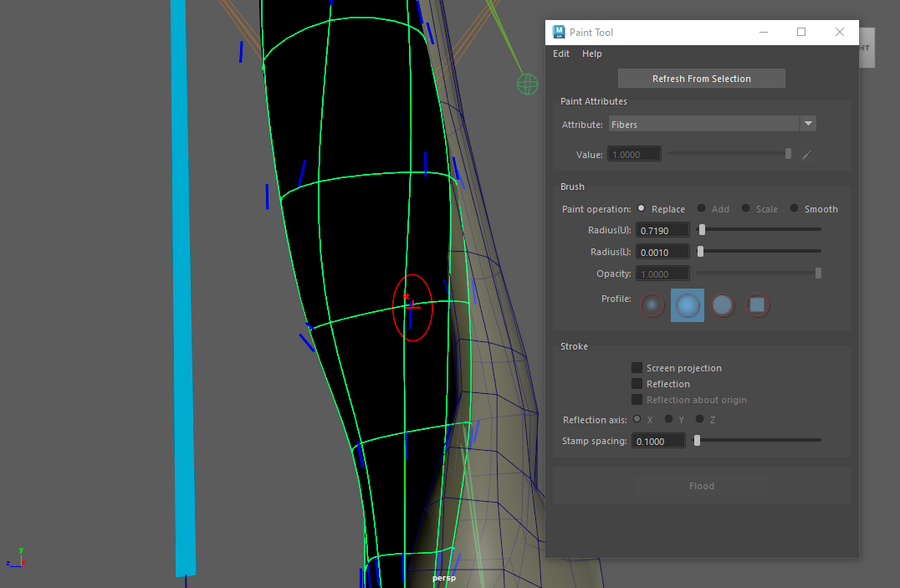This screenshot has width=900, height=588.
Task: Select the soft brush profile icon
Action: [687, 305]
